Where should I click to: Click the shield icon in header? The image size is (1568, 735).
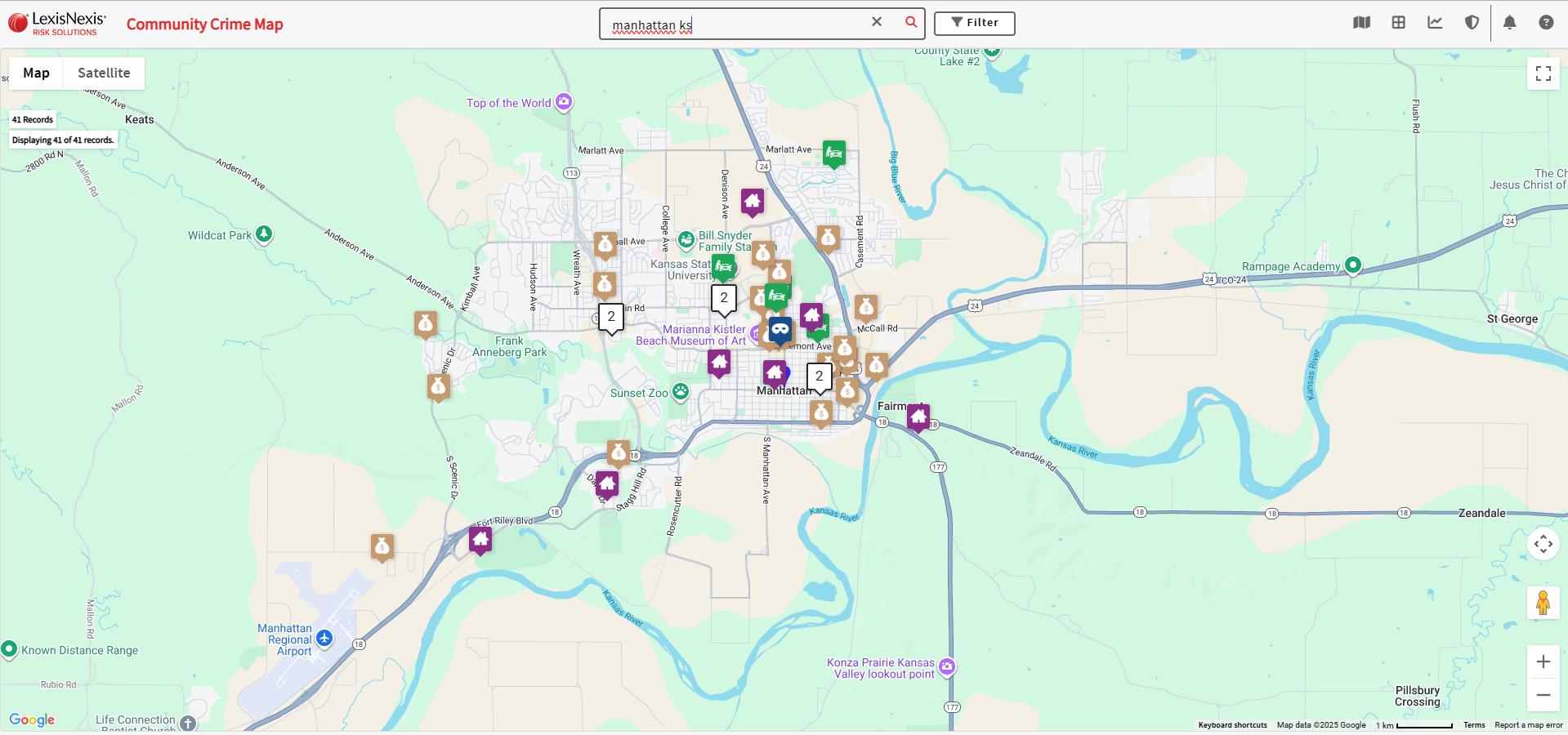[x=1472, y=23]
